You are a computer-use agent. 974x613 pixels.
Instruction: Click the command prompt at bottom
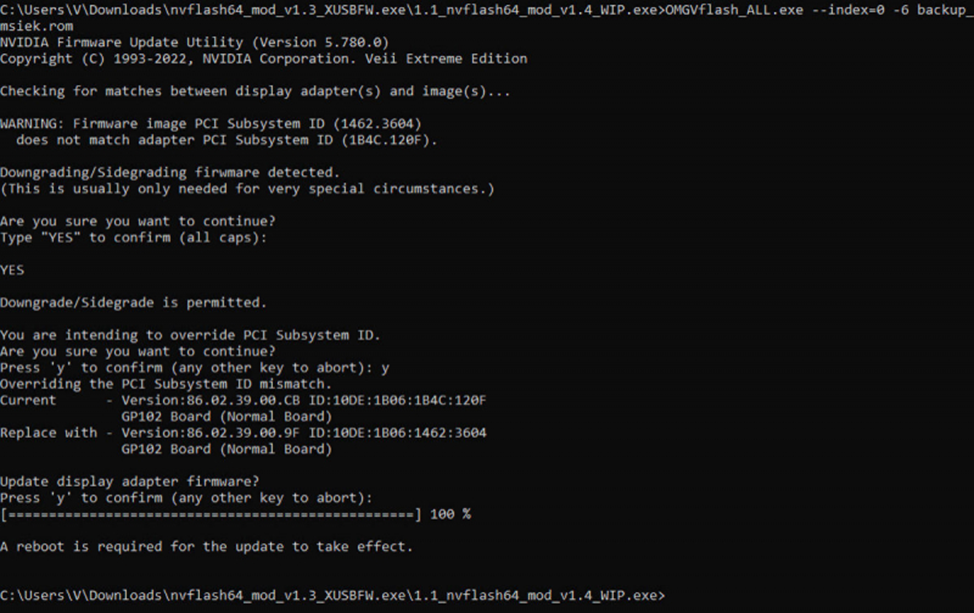(332, 596)
